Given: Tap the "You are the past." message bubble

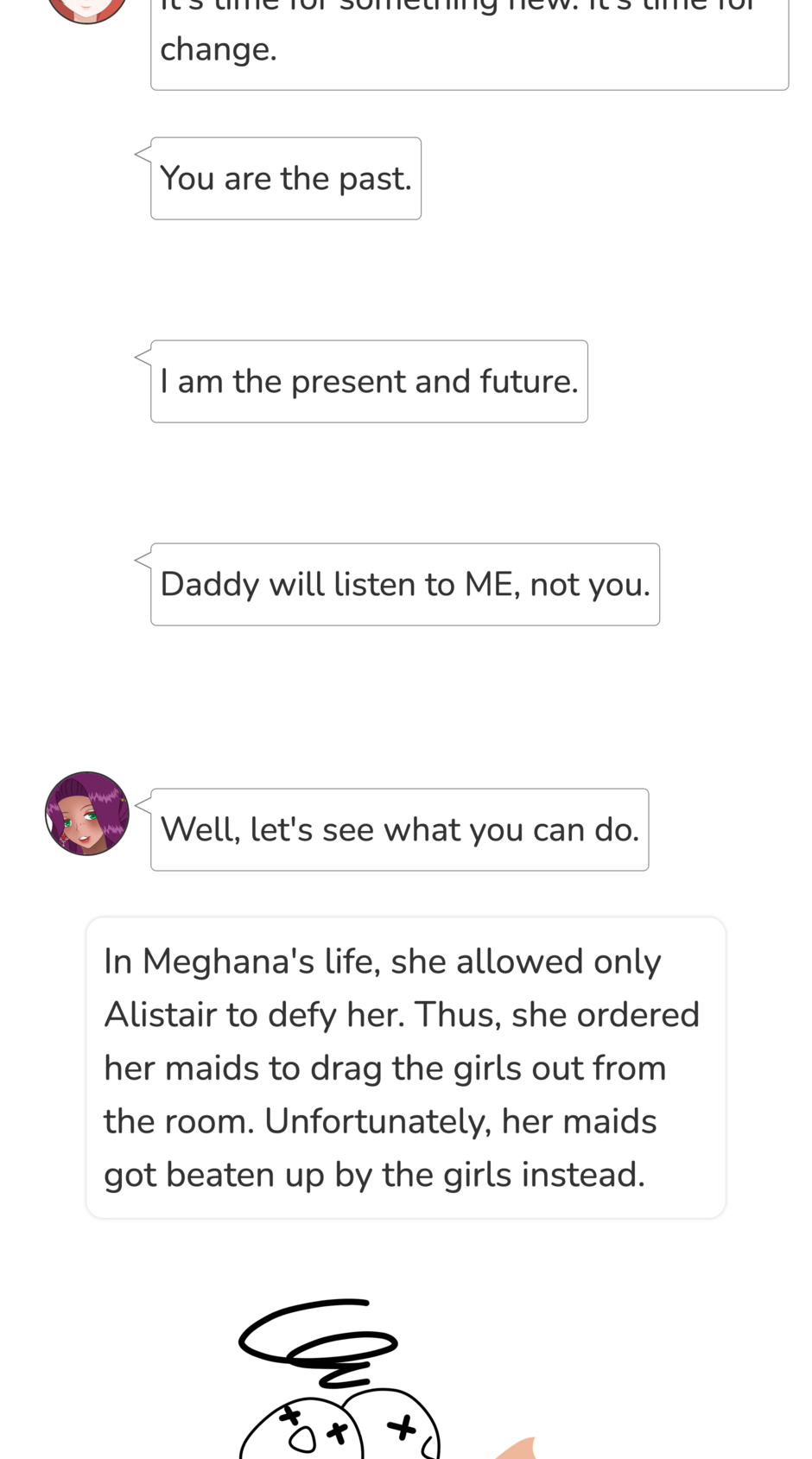Looking at the screenshot, I should tap(286, 179).
